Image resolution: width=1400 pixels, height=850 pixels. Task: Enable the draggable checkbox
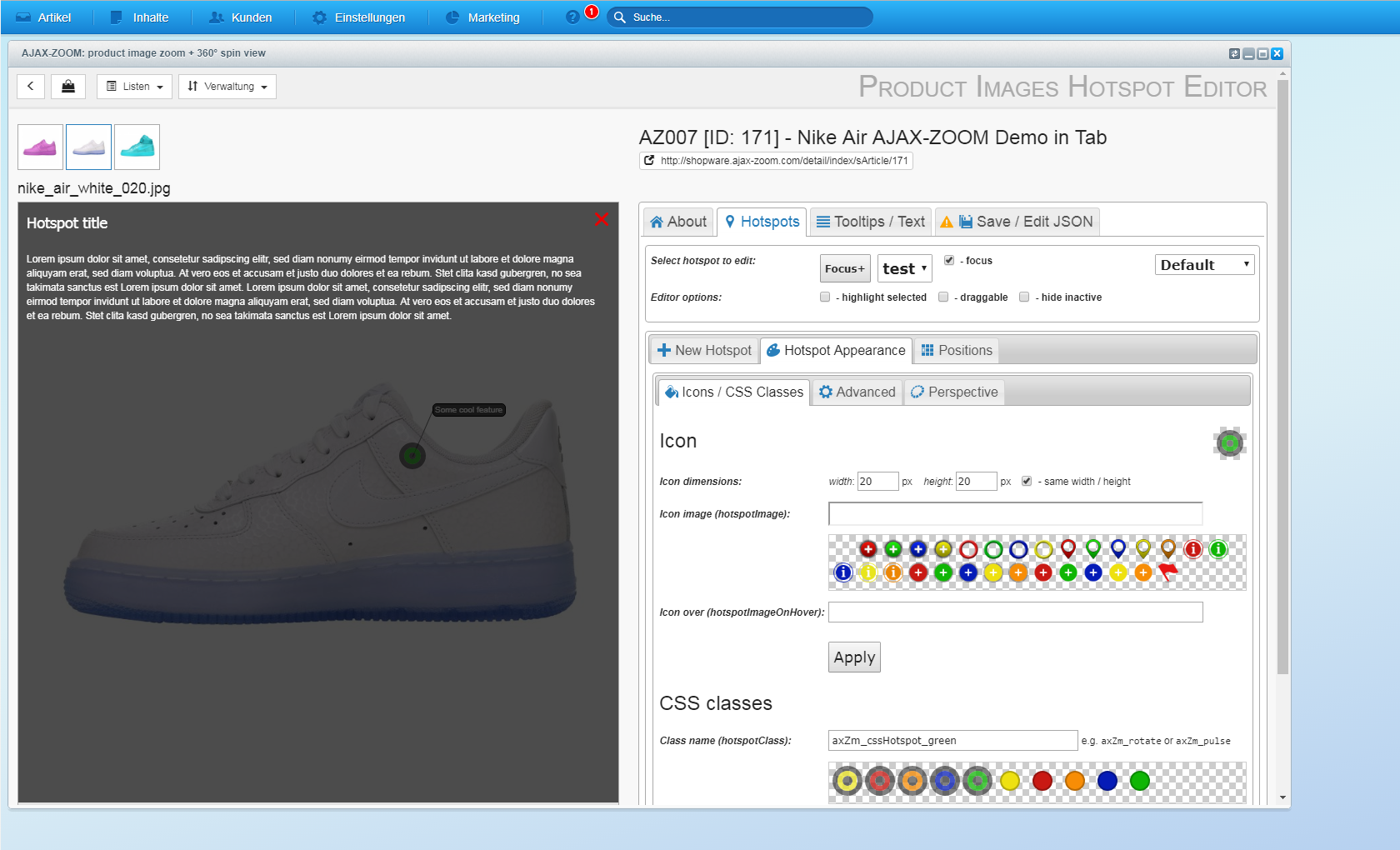click(943, 297)
